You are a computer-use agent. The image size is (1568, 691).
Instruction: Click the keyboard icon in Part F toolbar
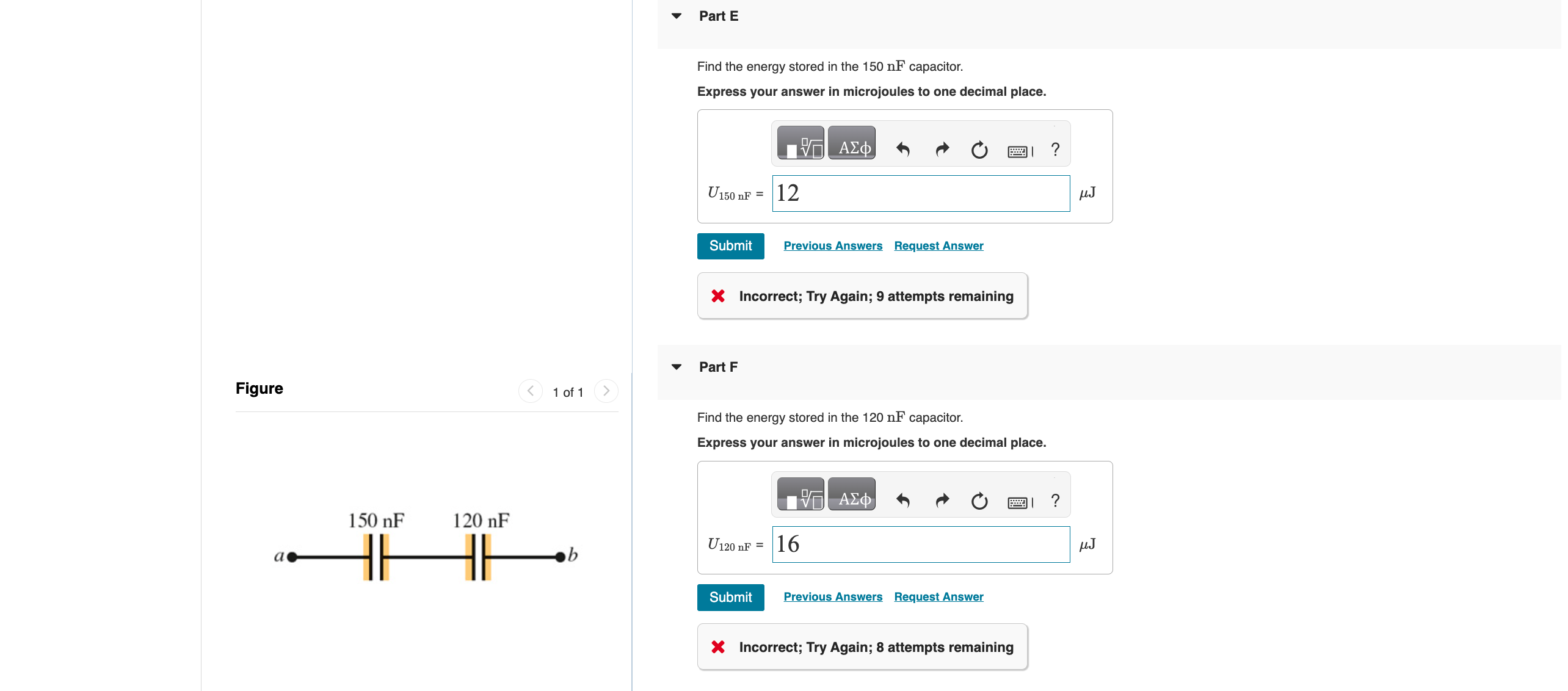(x=1018, y=500)
